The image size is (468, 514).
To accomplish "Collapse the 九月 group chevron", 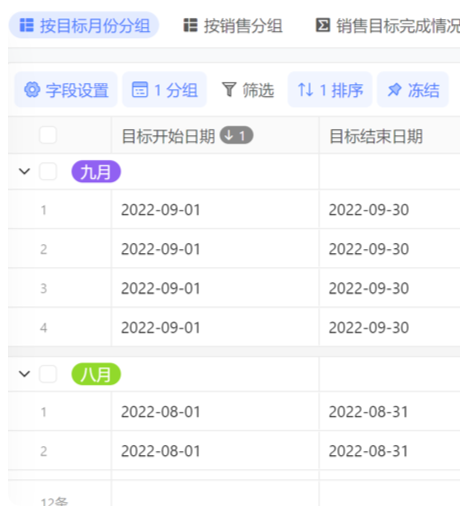I will click(24, 172).
